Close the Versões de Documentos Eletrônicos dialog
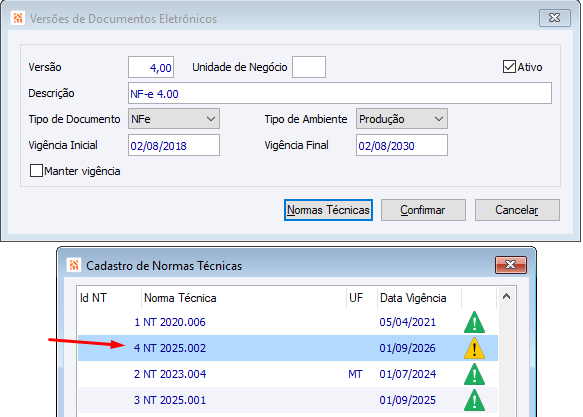 click(x=554, y=17)
